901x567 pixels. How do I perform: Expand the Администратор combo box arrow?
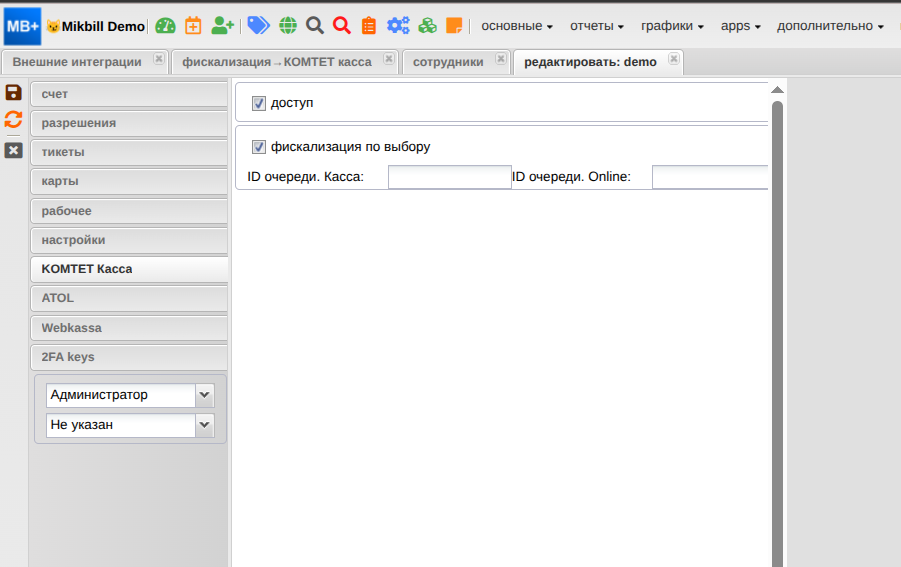(x=205, y=395)
